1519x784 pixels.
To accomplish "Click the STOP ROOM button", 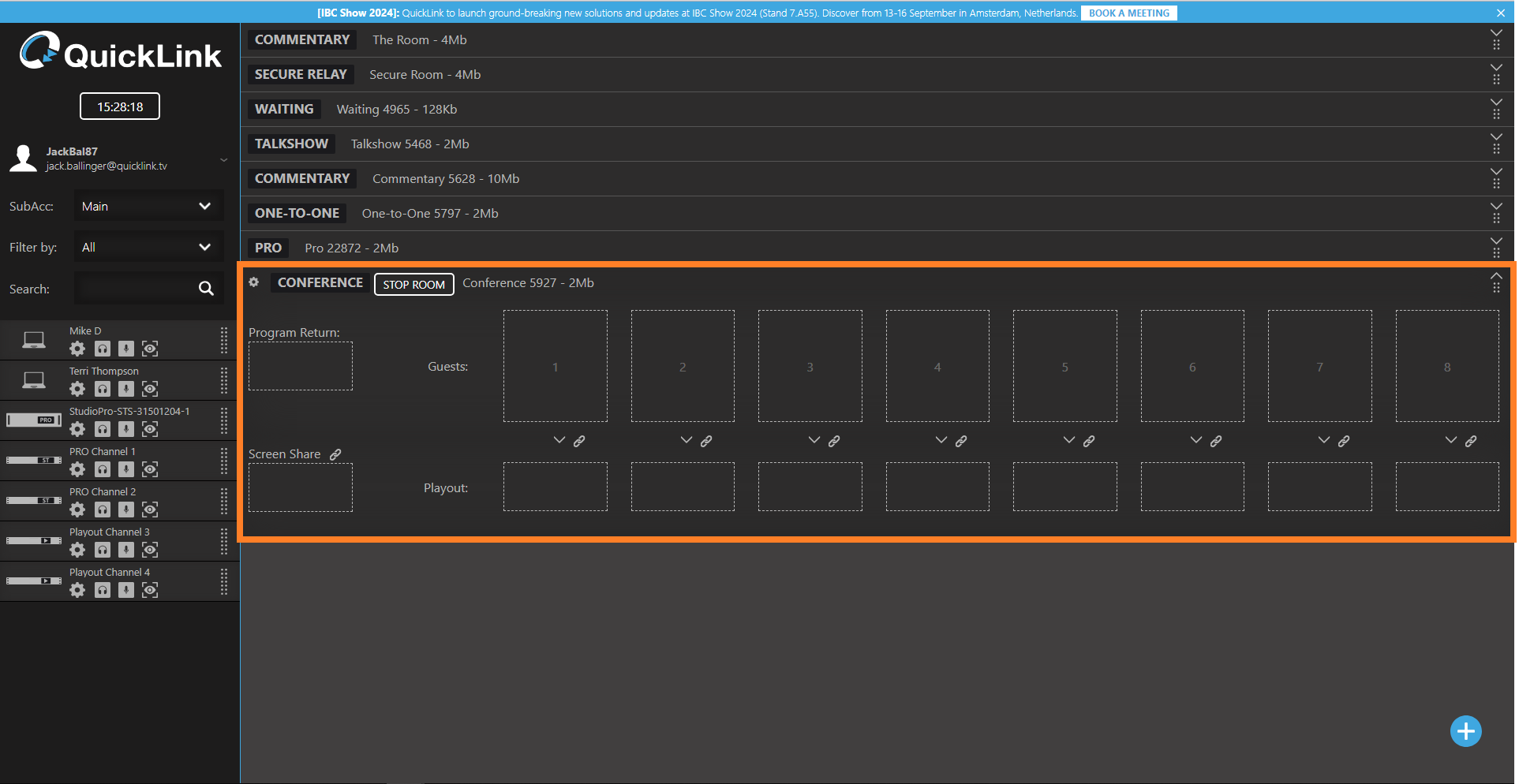I will point(413,285).
